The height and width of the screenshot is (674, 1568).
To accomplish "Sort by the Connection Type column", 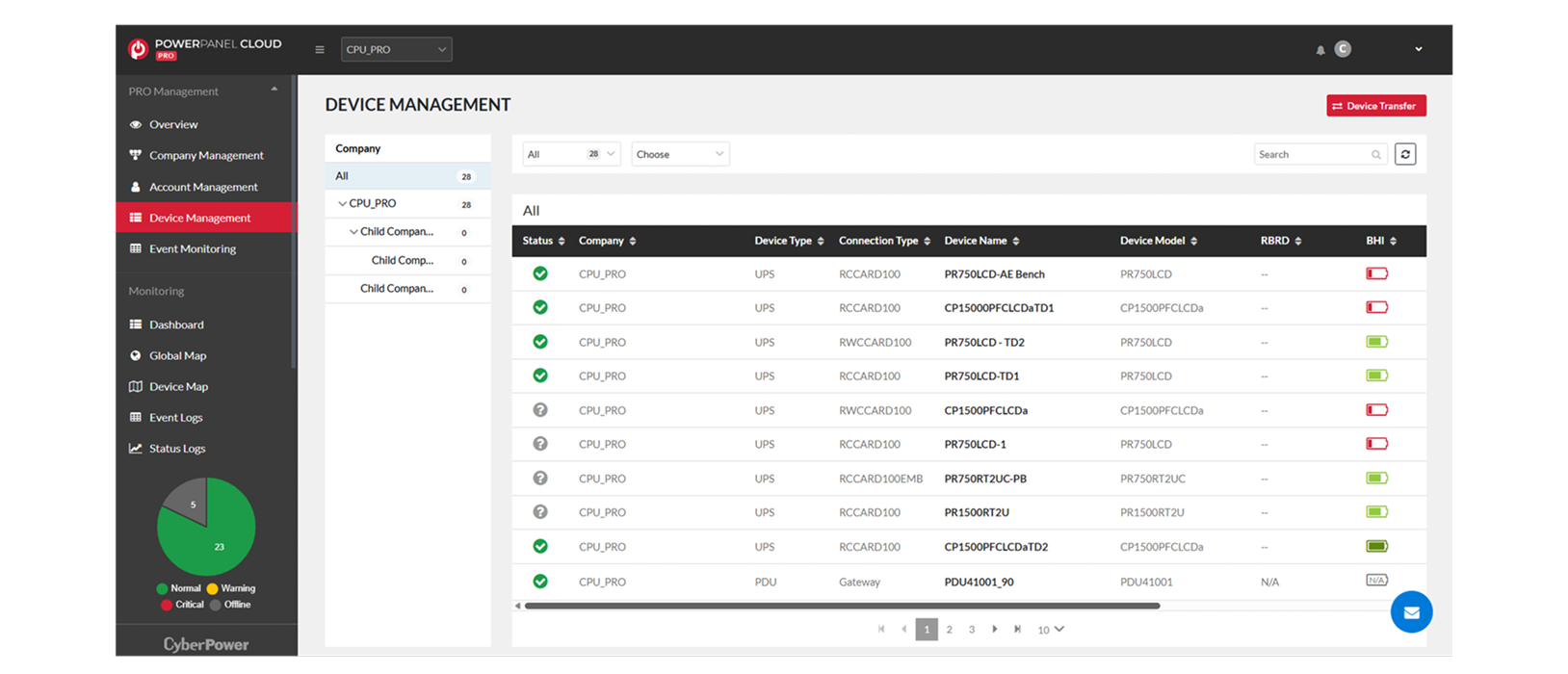I will (884, 241).
